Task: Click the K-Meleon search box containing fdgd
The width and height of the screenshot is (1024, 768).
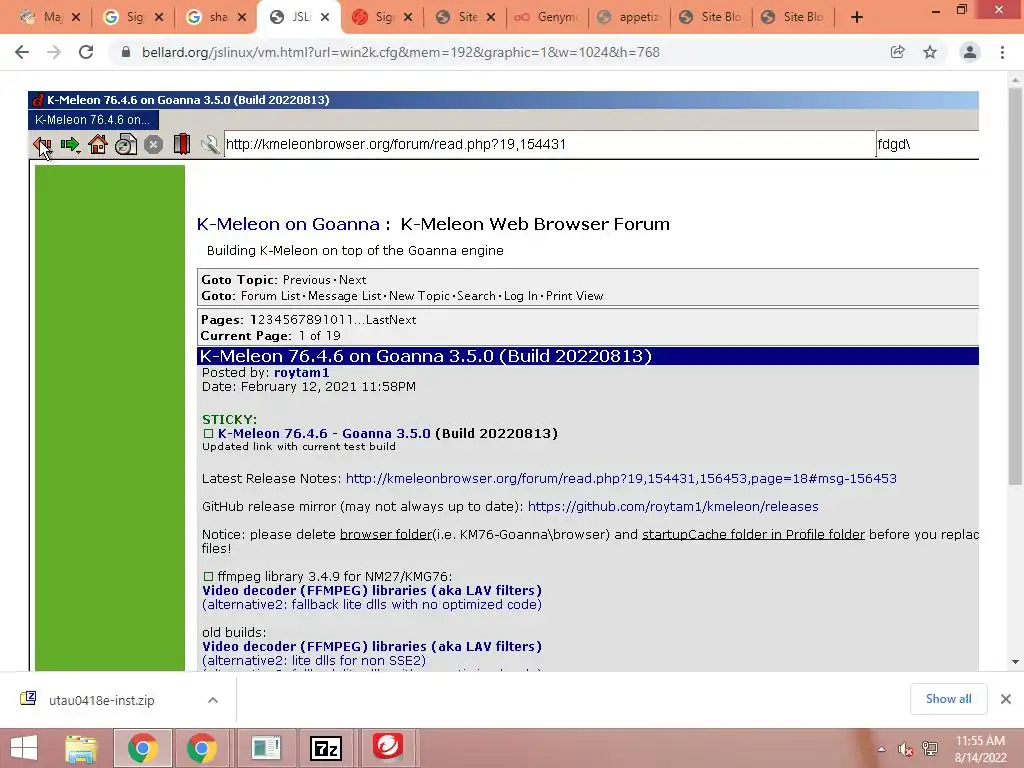Action: [927, 144]
